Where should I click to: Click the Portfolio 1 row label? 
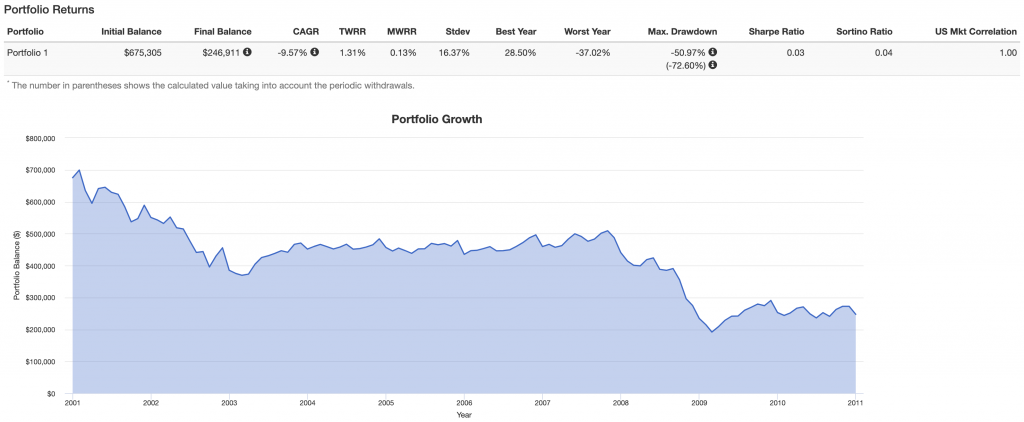click(28, 52)
